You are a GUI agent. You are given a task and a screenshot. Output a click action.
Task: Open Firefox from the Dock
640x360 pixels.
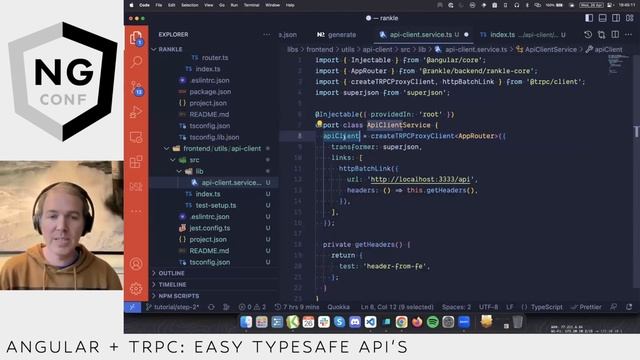pyautogui.click(x=417, y=322)
